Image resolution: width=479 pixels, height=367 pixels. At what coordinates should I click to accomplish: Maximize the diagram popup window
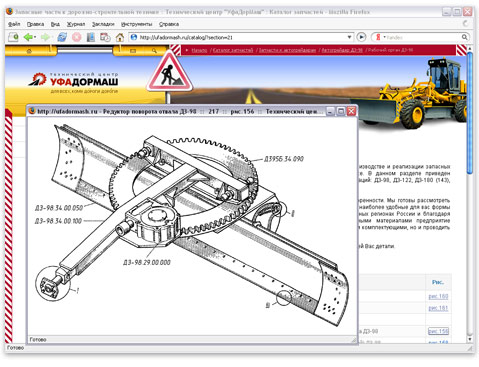pos(340,111)
